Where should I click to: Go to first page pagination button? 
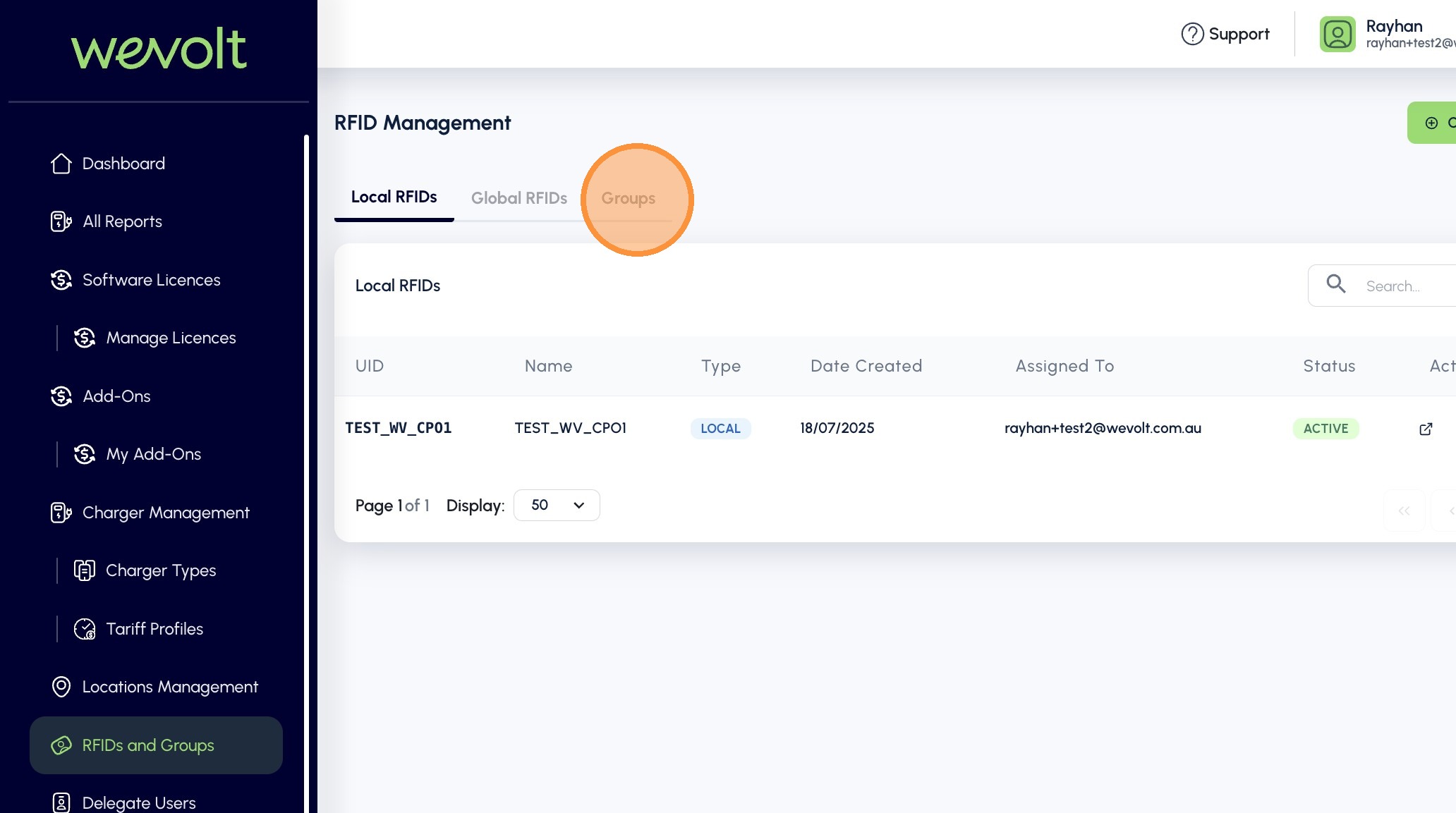1404,511
